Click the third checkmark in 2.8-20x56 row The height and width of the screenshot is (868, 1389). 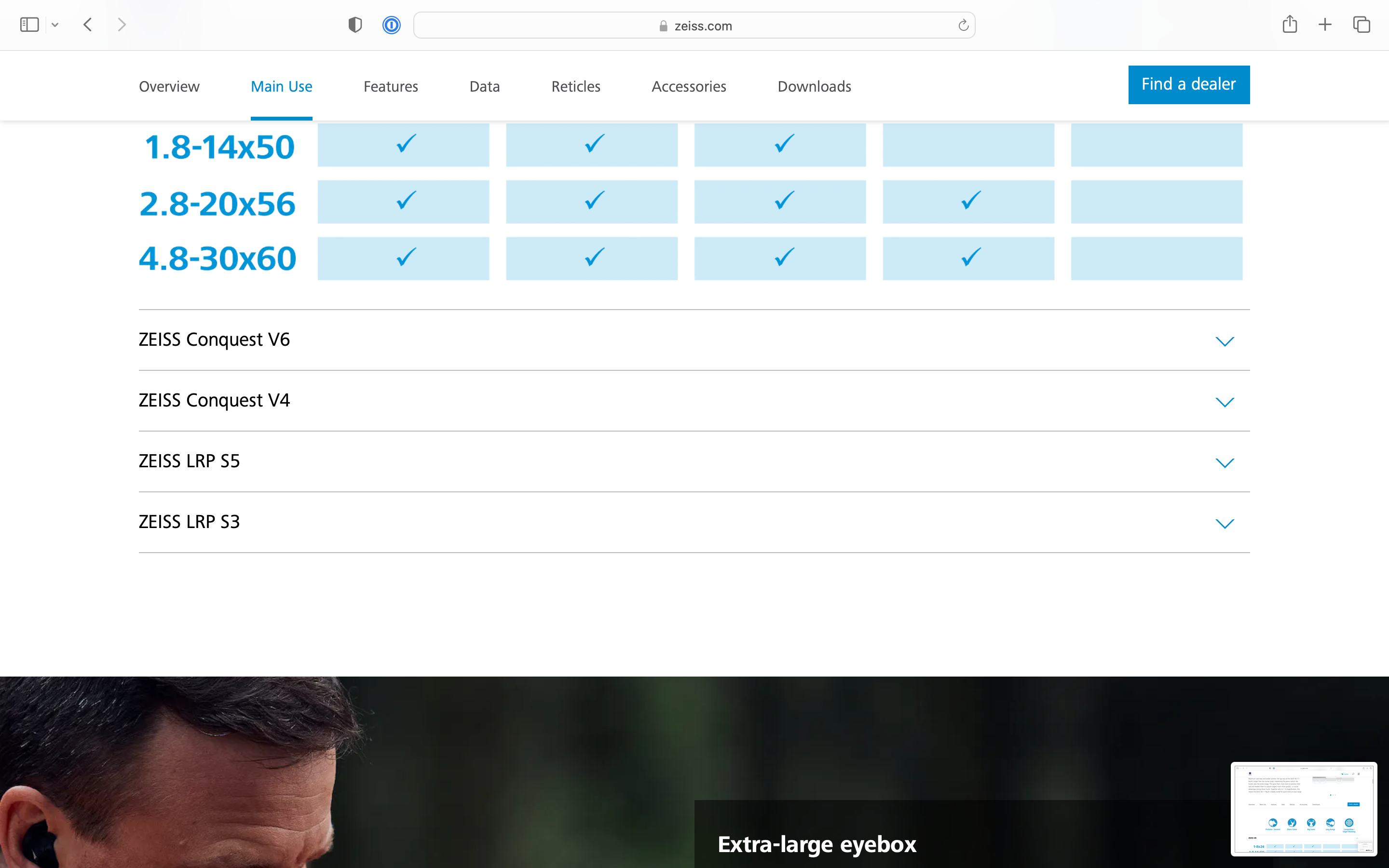pos(784,200)
